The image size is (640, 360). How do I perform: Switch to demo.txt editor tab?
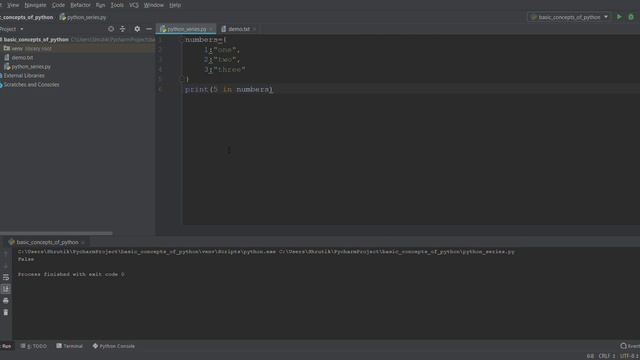(x=239, y=29)
